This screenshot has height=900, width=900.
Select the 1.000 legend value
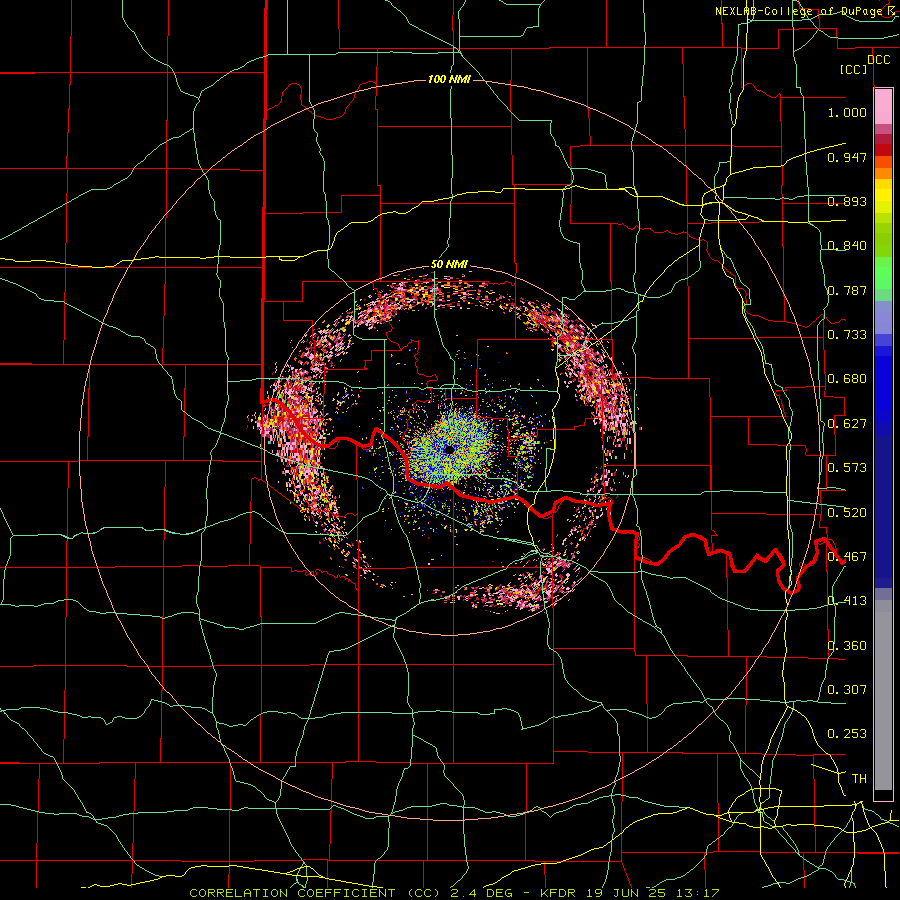coord(847,112)
